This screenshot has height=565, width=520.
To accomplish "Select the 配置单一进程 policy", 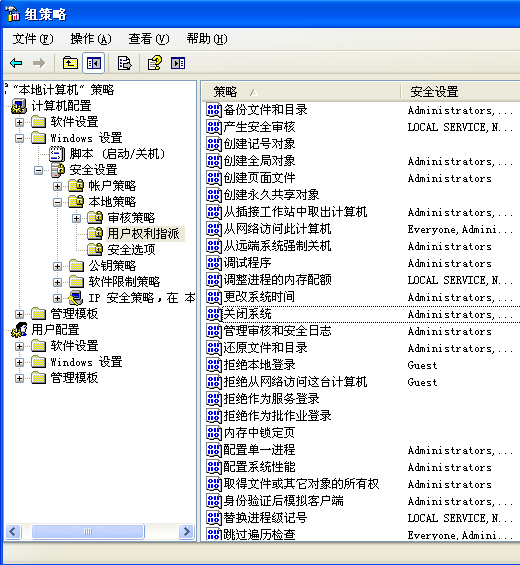I will [259, 450].
